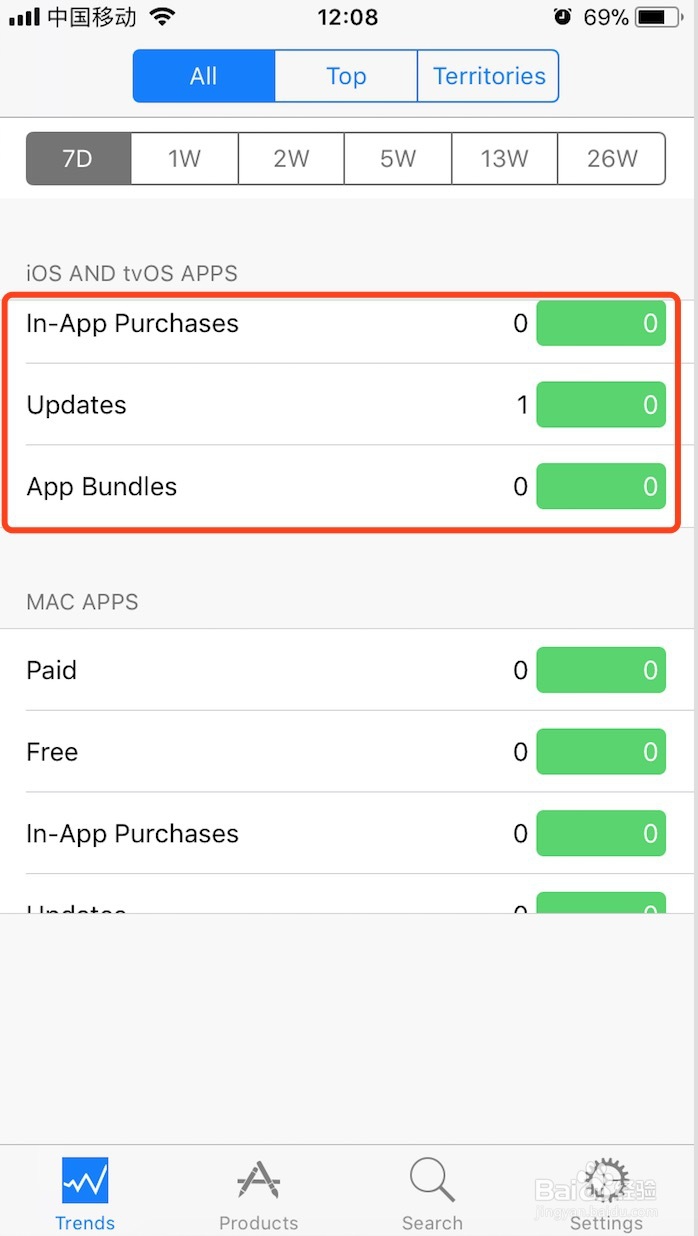Screen dimensions: 698x1236
Task: Tap the App Bundles green badge
Action: pyautogui.click(x=601, y=487)
